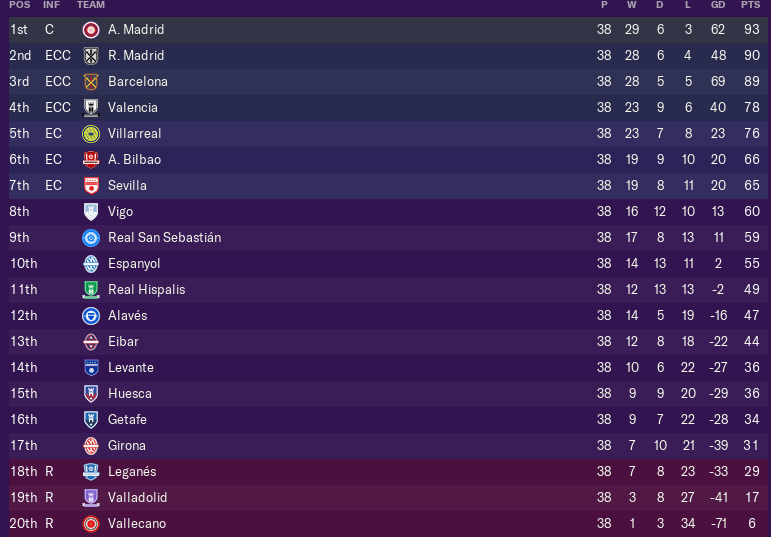Click the Sevilla red shield badge
The image size is (771, 537).
[90, 186]
